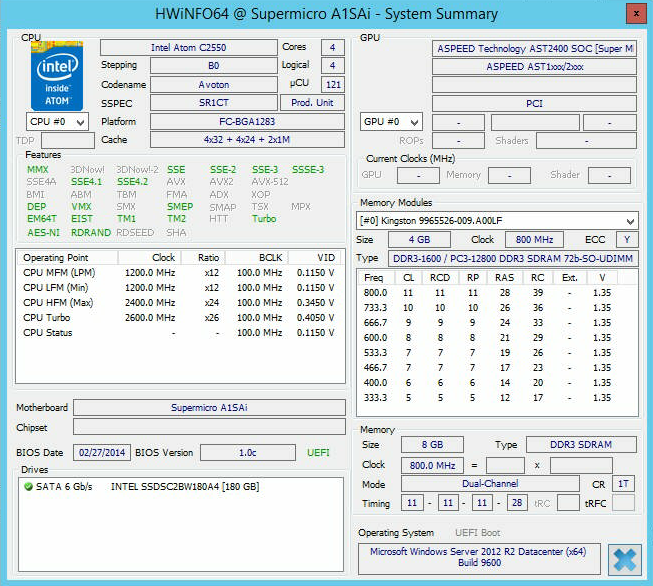This screenshot has width=653, height=586.
Task: Select the SR1CT SSPEC value
Action: pos(214,102)
